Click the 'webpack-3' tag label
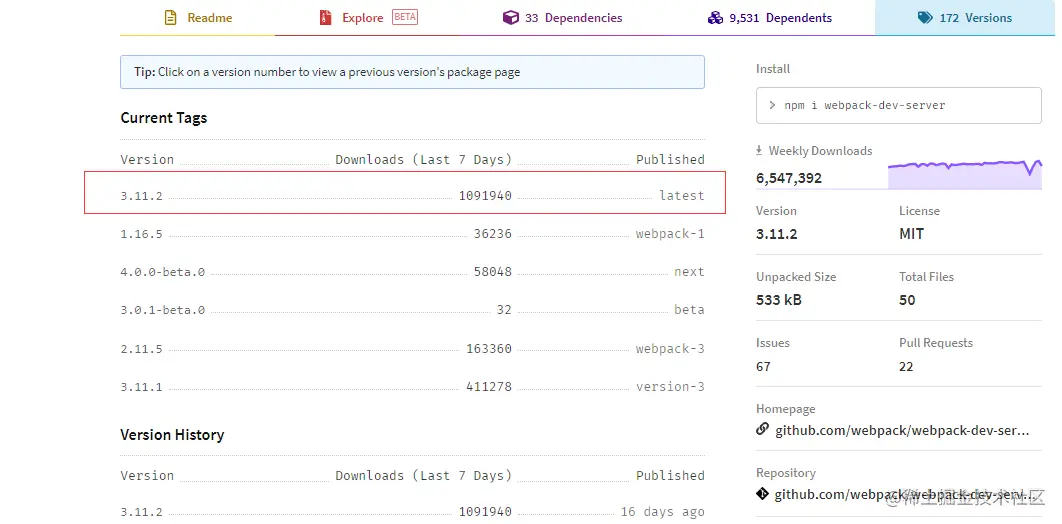The image size is (1062, 524). click(x=670, y=349)
